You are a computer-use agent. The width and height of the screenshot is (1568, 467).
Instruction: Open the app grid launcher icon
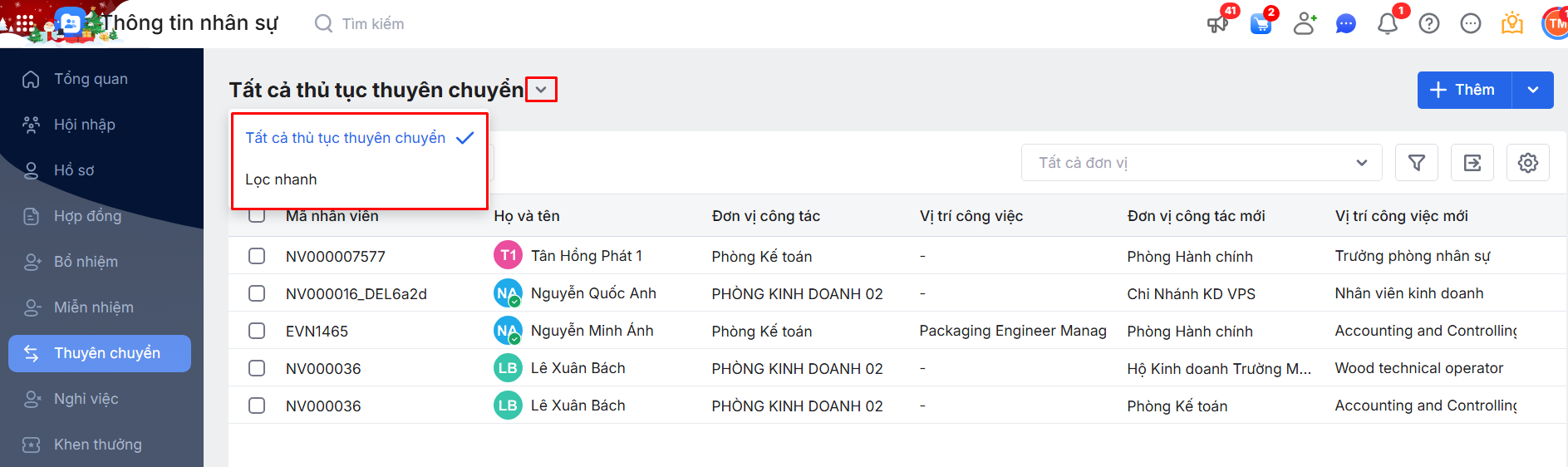(x=25, y=23)
